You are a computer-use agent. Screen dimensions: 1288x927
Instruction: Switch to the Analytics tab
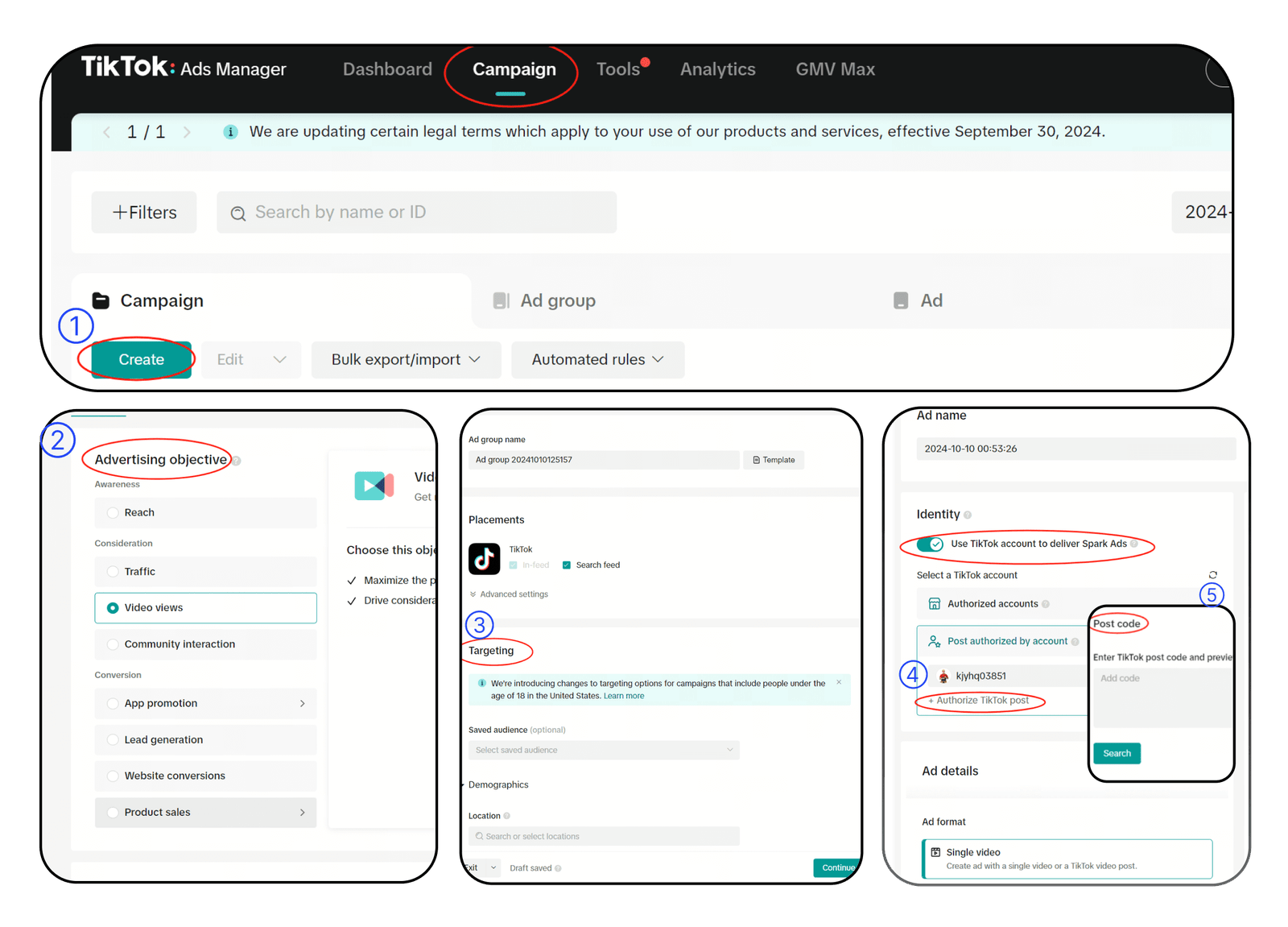click(x=717, y=69)
